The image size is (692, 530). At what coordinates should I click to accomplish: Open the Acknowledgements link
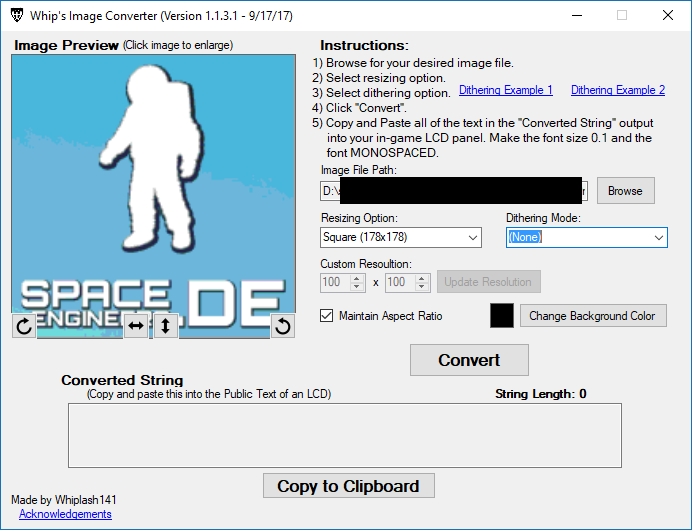point(65,514)
